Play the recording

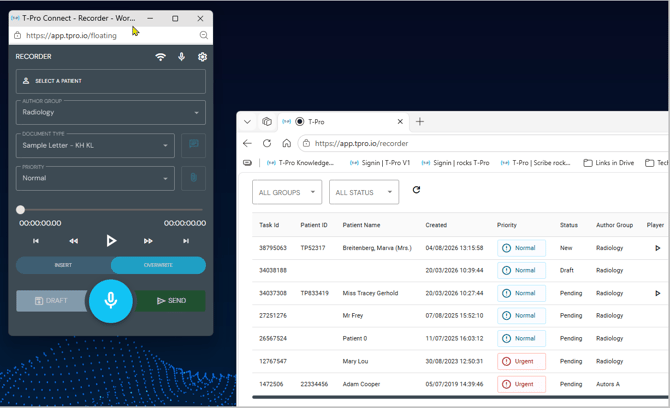111,241
